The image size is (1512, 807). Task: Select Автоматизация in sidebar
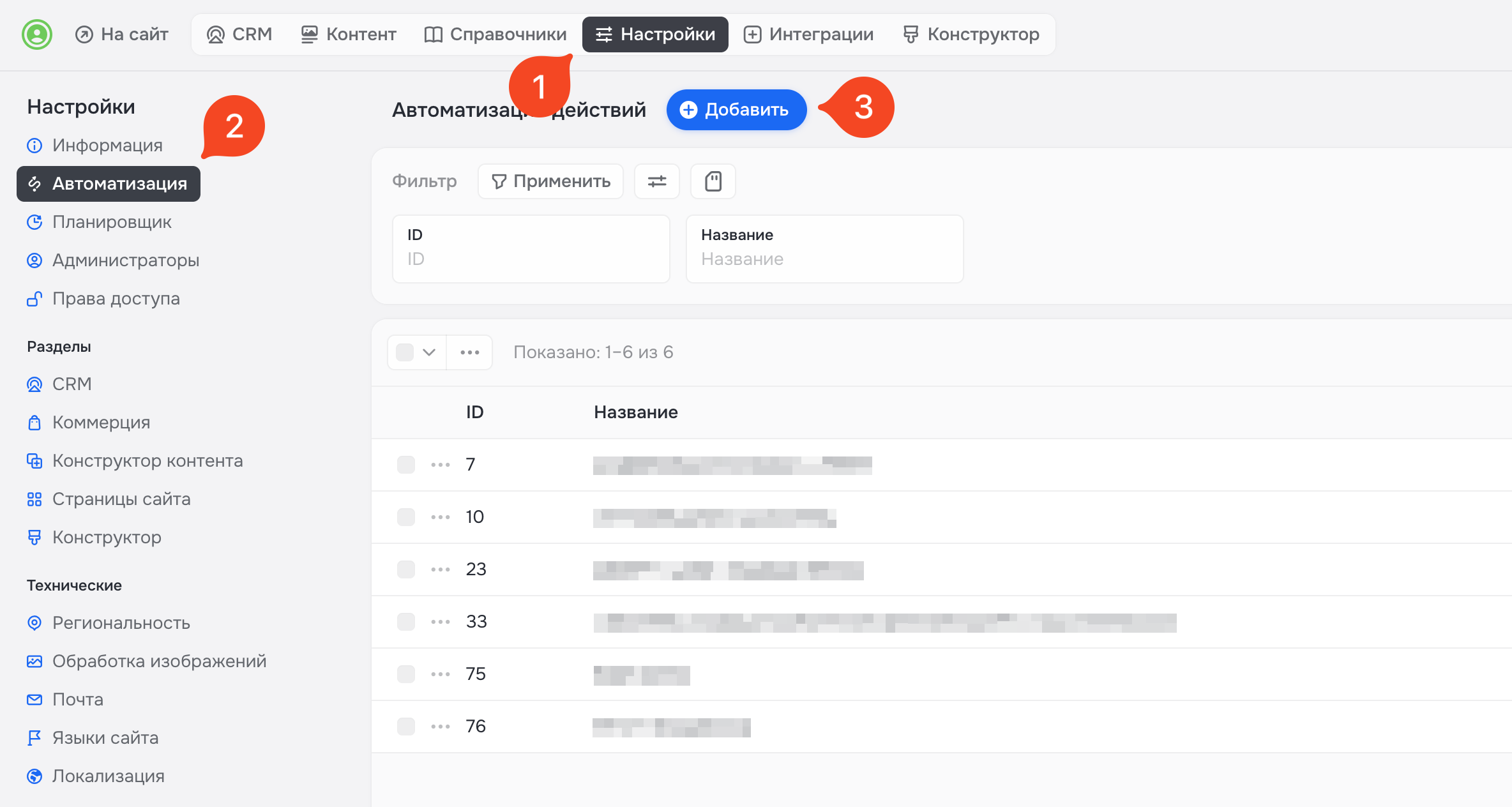point(109,184)
